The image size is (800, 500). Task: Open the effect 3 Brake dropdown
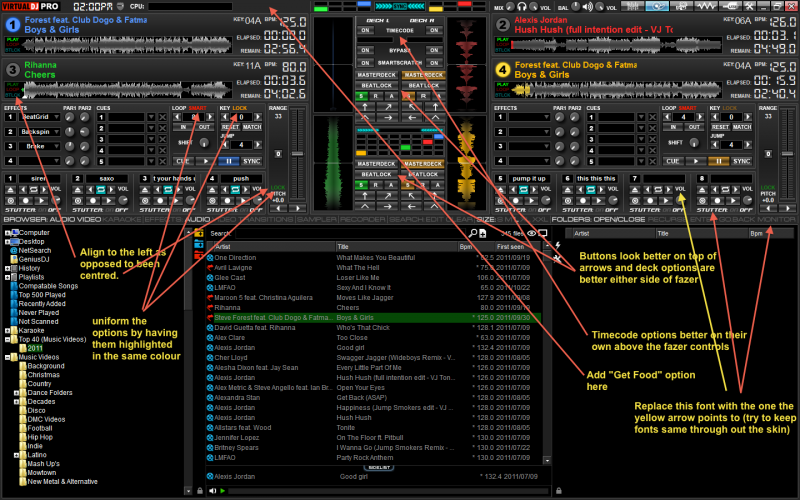tap(56, 146)
